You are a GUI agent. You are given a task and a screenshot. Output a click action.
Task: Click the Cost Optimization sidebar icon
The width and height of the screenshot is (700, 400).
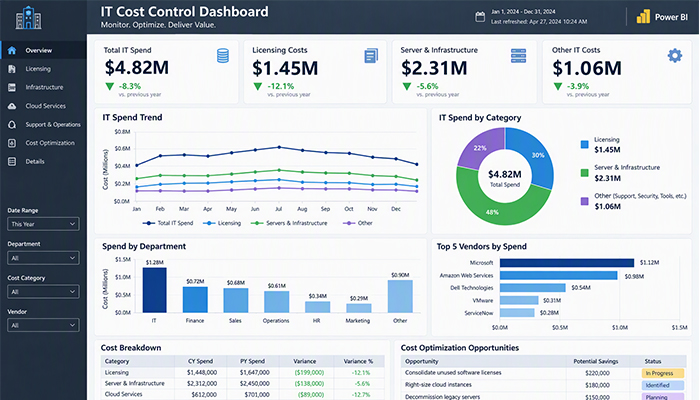pos(12,143)
